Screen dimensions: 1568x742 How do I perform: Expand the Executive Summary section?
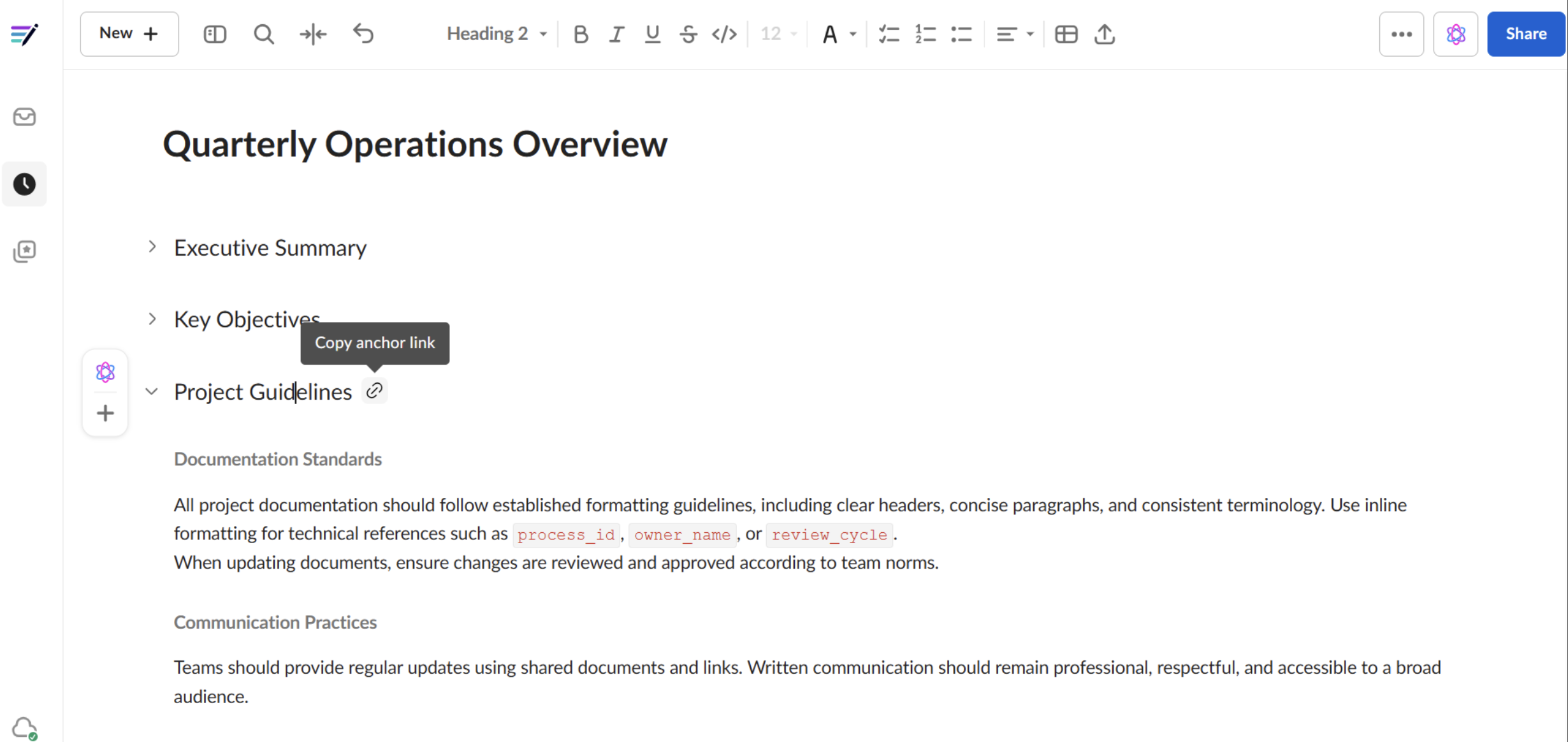coord(152,247)
